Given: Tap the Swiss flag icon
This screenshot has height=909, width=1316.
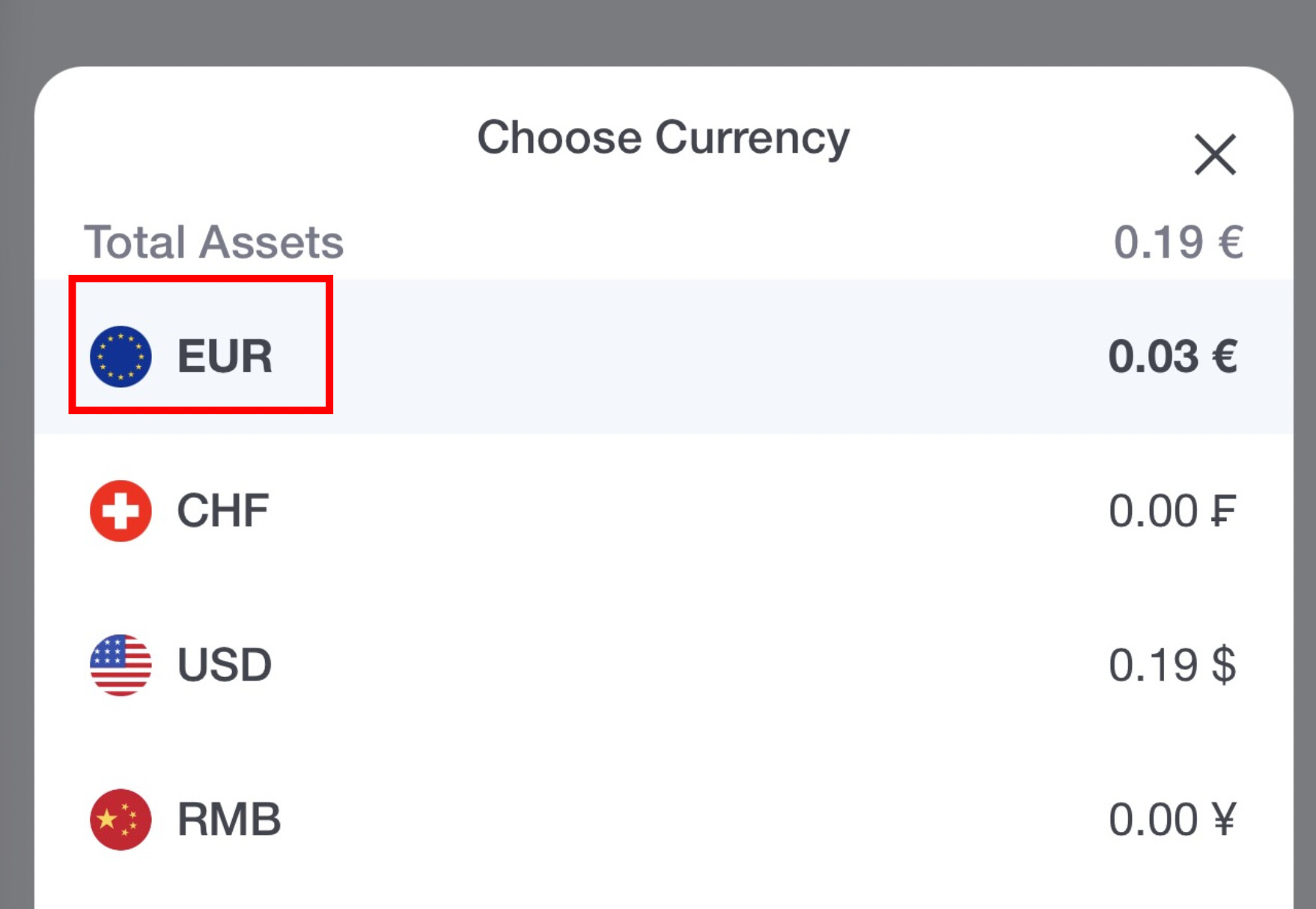Looking at the screenshot, I should coord(121,511).
